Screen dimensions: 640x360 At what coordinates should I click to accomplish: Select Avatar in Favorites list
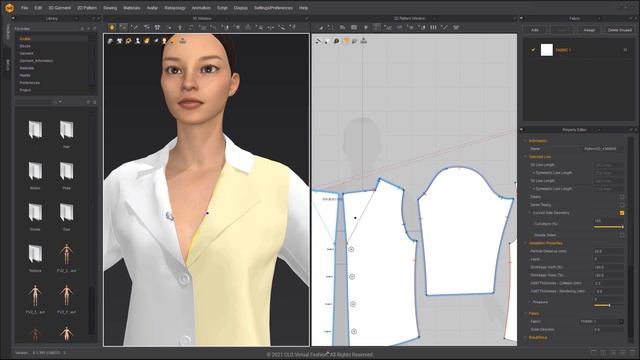pyautogui.click(x=25, y=39)
